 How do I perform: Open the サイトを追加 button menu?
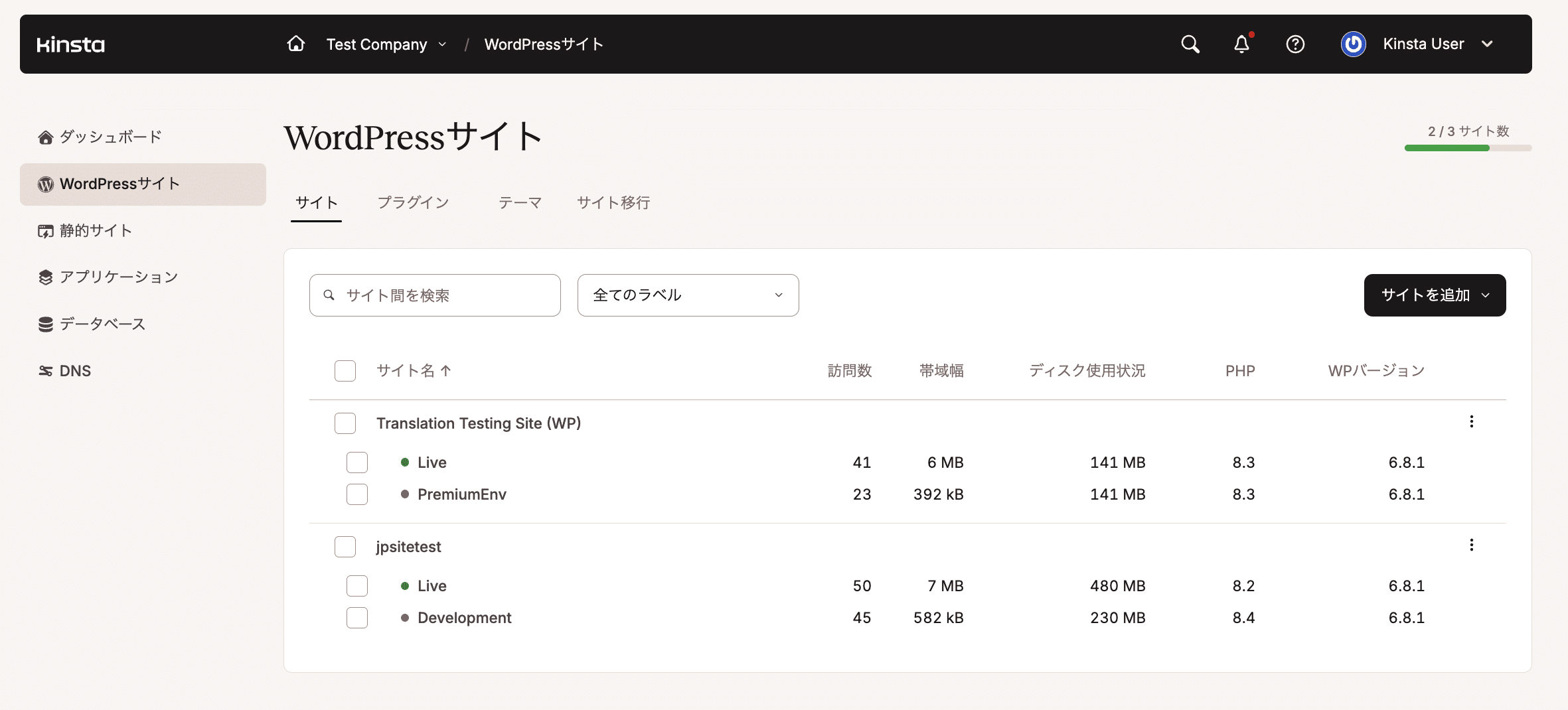click(1435, 295)
